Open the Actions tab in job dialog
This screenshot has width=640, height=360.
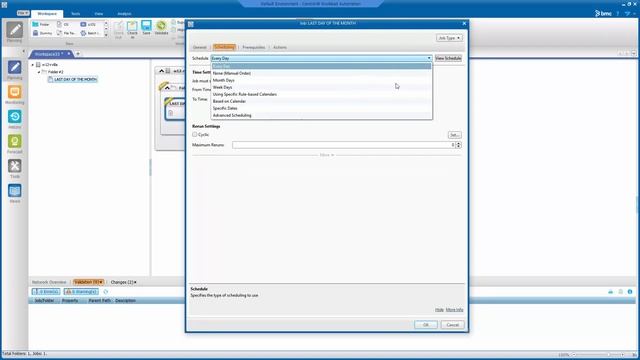click(x=280, y=47)
